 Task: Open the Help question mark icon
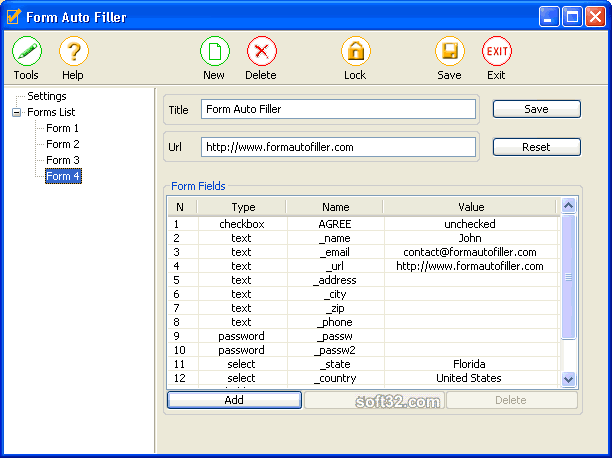click(74, 51)
